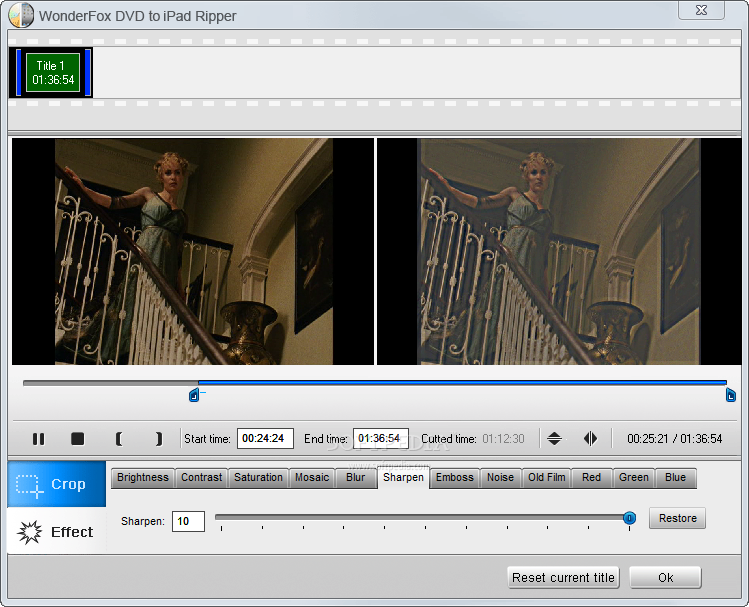Click the Start time field
Viewport: 749px width, 607px height.
(x=265, y=438)
